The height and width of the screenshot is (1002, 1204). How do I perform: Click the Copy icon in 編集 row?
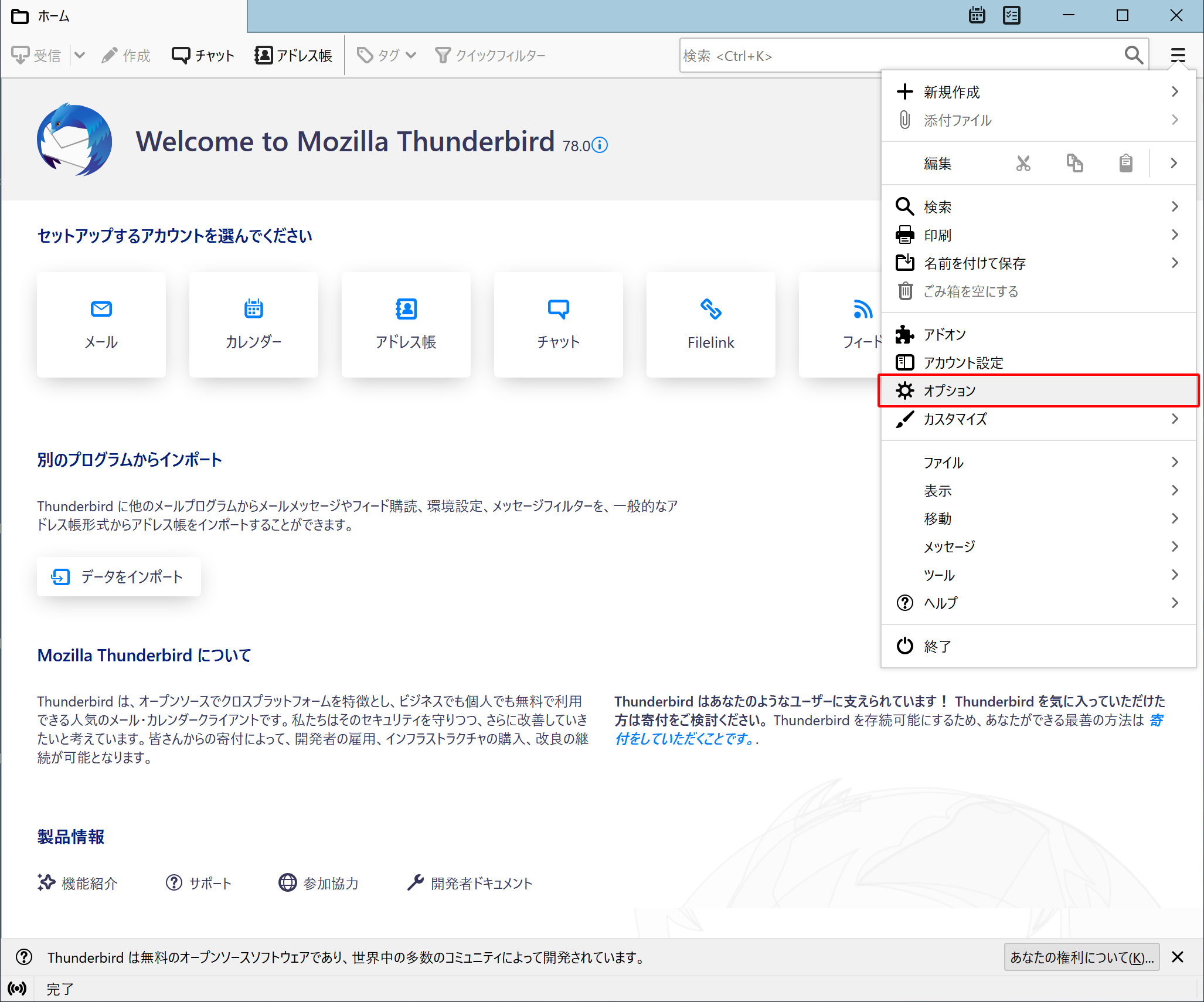[1074, 163]
